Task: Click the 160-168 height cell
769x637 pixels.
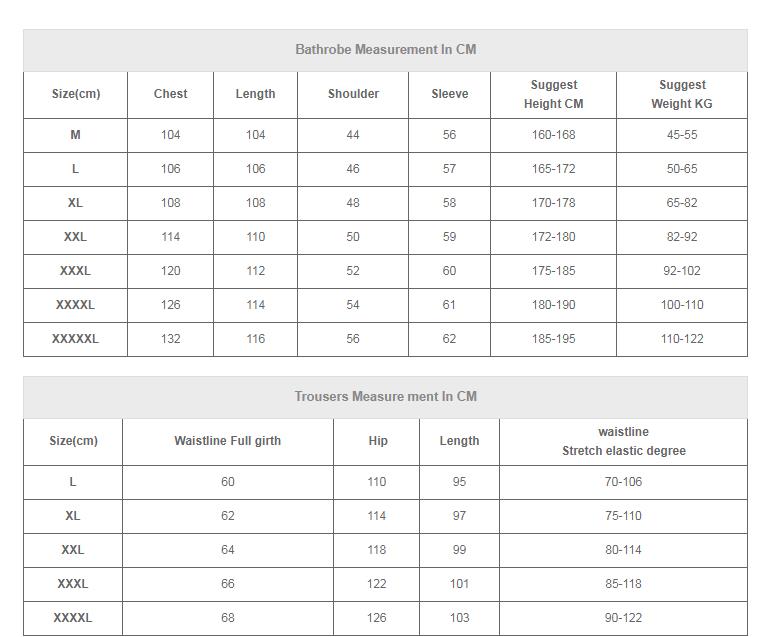Action: click(x=554, y=135)
